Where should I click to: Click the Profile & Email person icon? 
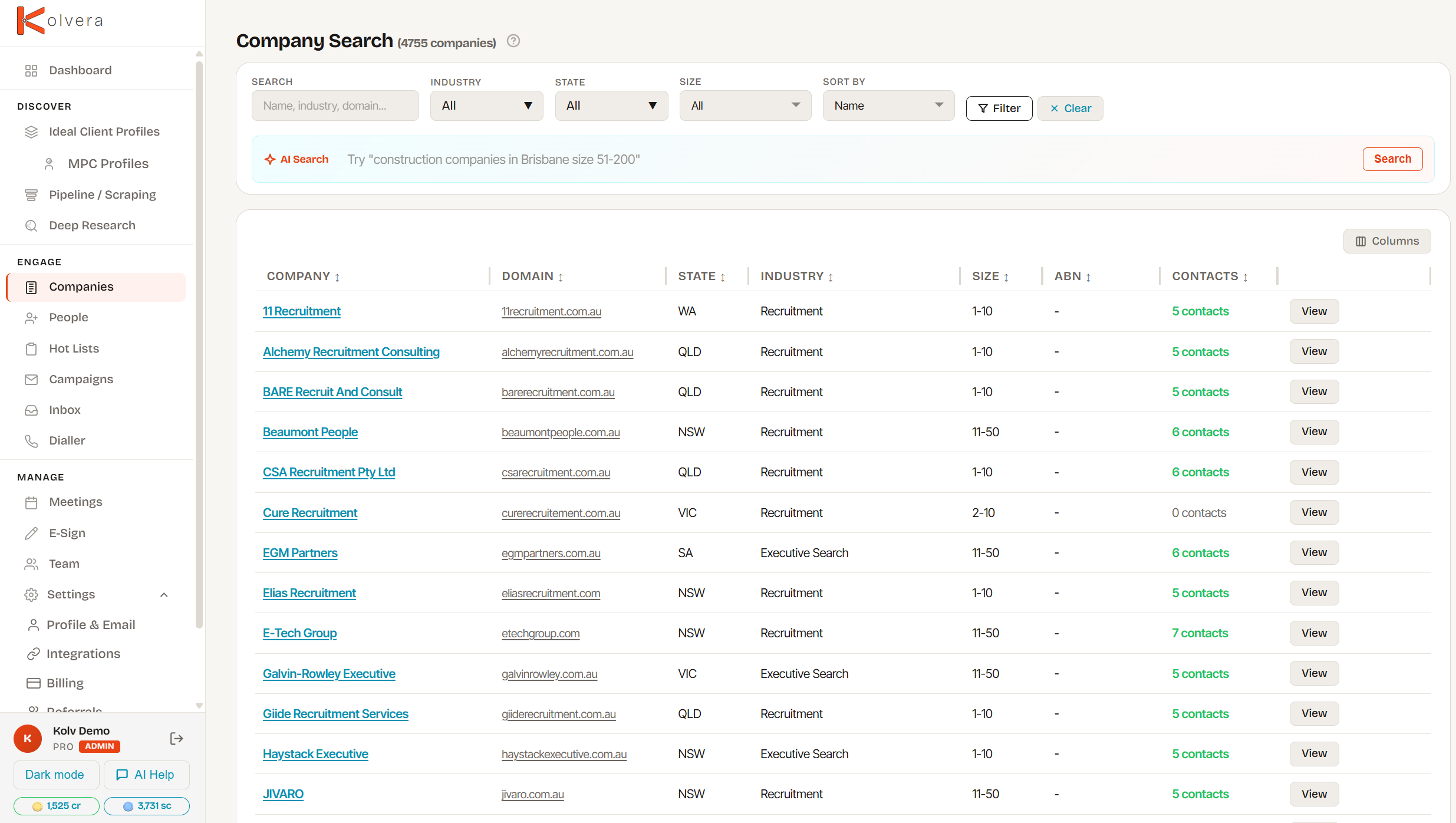click(34, 625)
